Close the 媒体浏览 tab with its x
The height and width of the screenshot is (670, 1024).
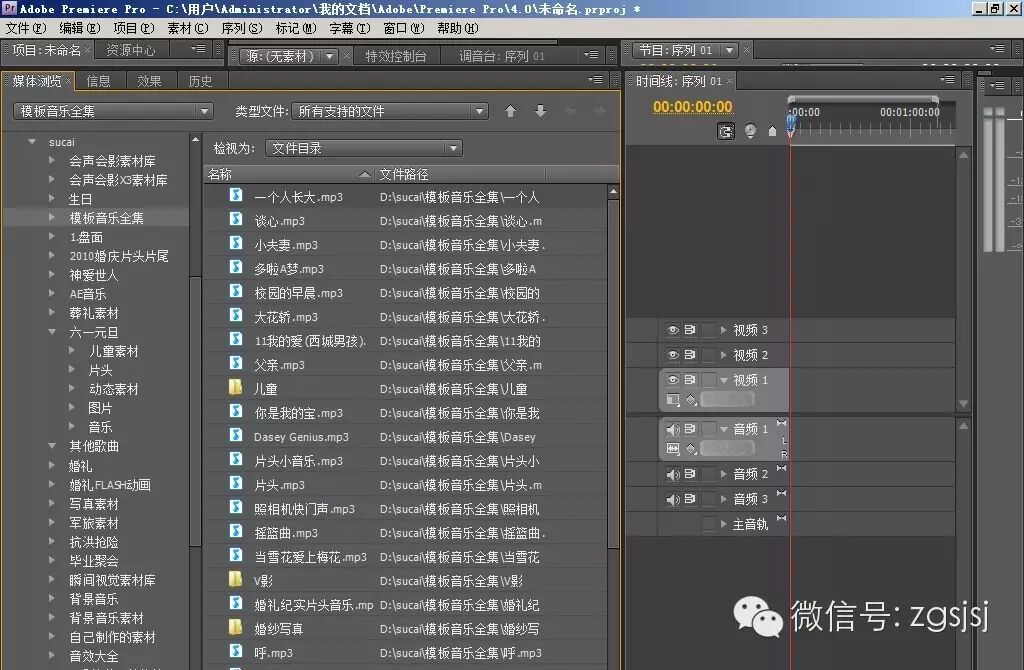click(x=69, y=80)
